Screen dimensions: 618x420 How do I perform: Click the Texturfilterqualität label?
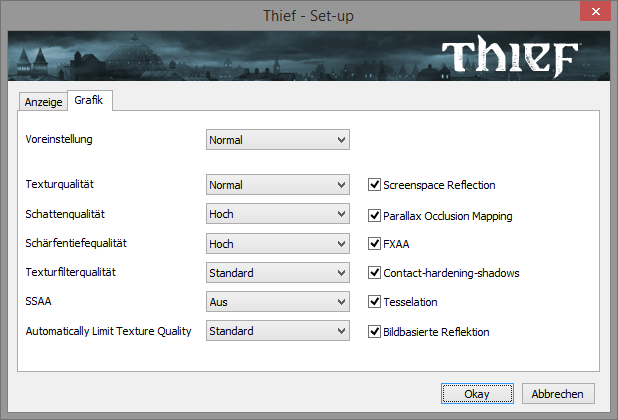(71, 272)
